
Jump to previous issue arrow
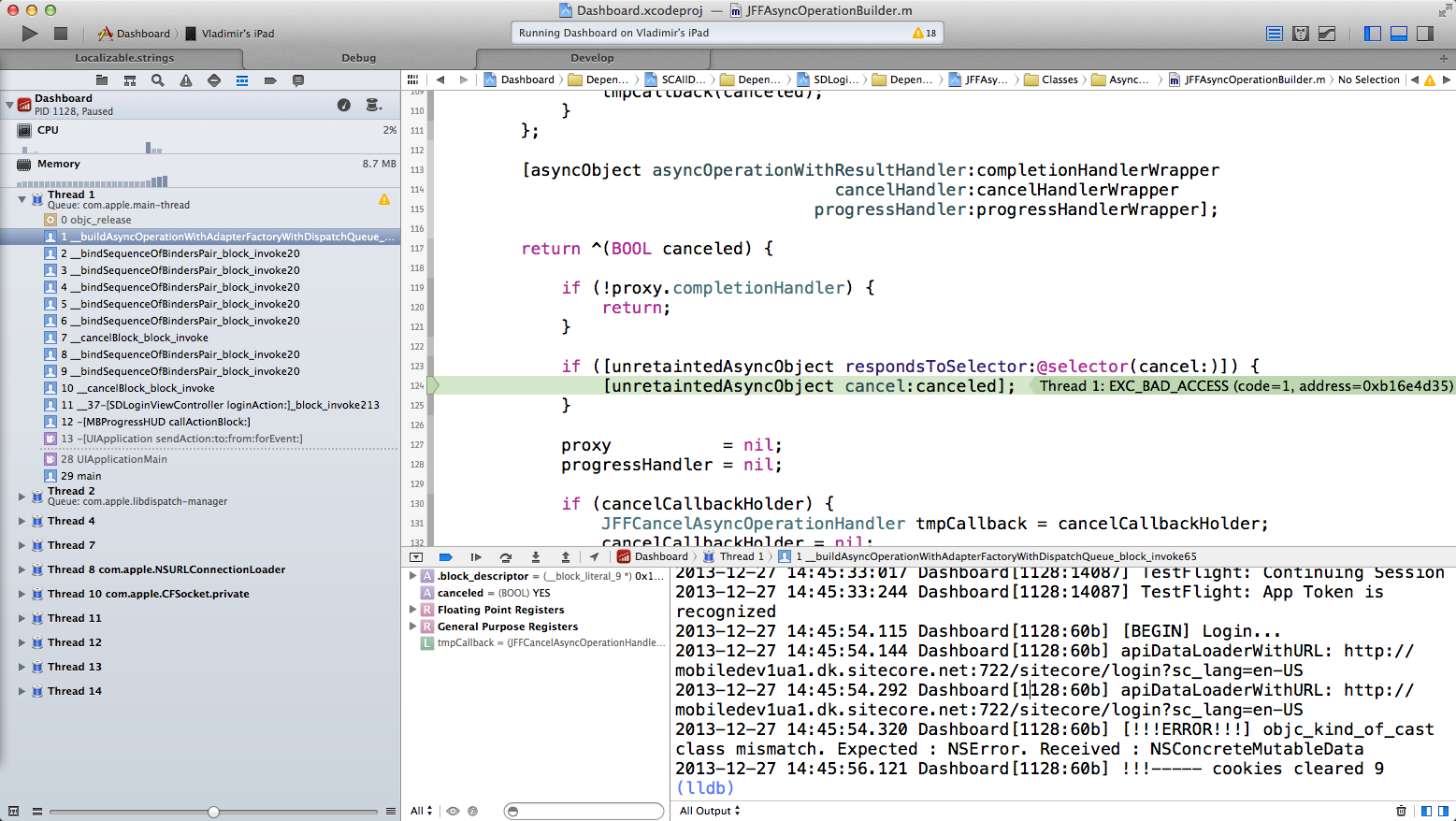tap(1414, 79)
